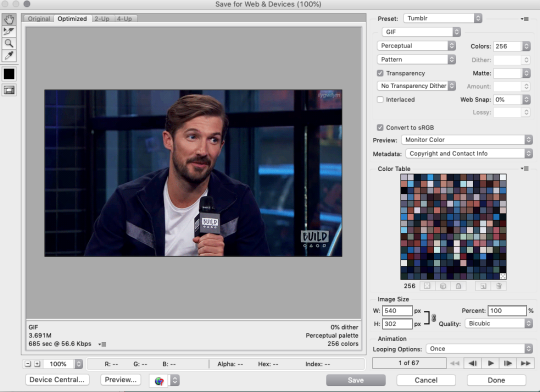The image size is (540, 392).
Task: Step to previous animation frame
Action: (472, 363)
